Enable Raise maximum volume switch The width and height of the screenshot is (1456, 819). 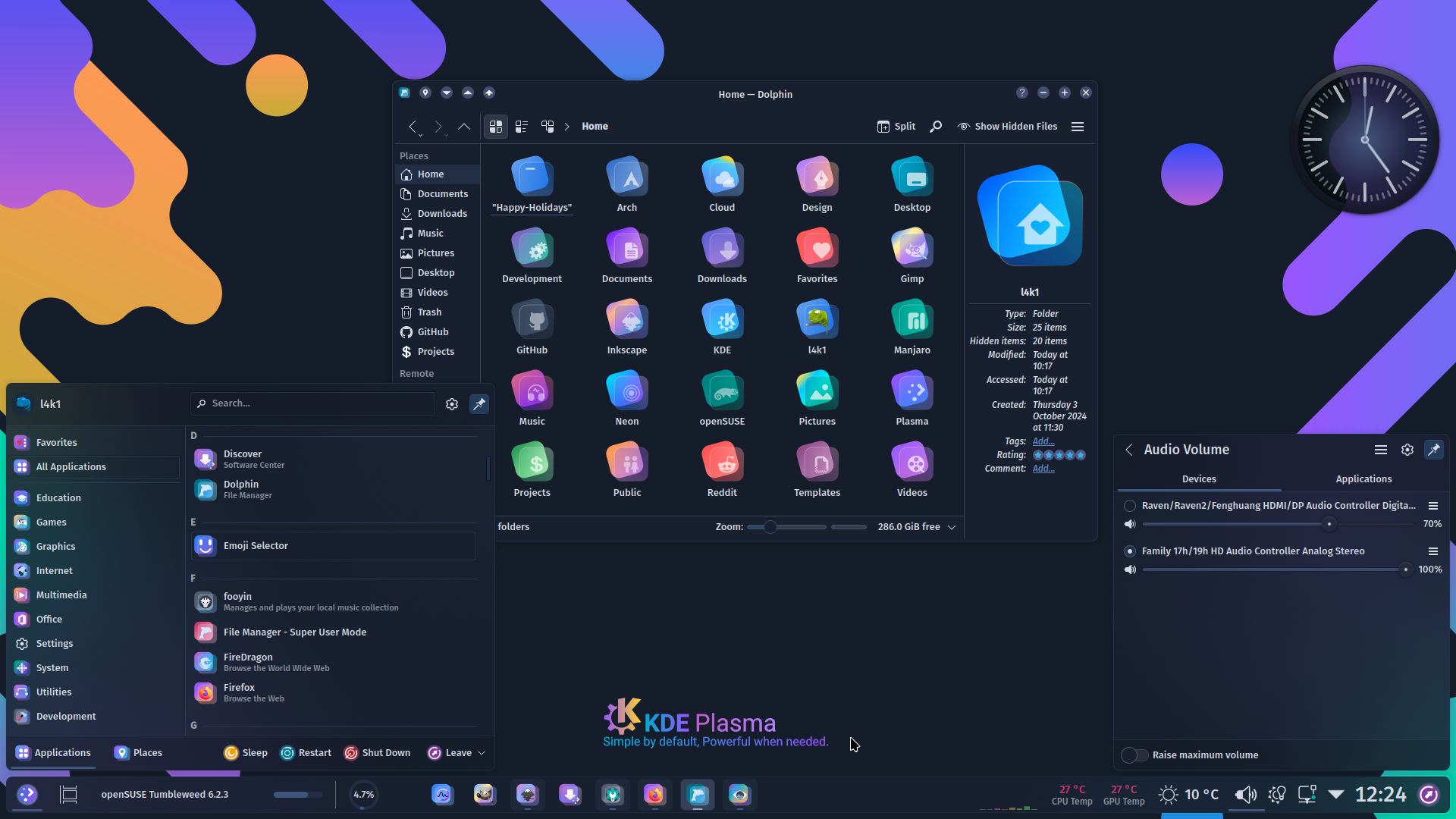[1135, 755]
